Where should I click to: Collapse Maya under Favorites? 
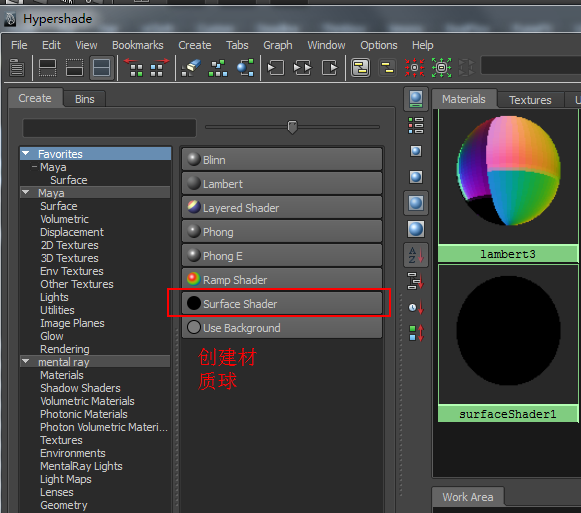pyautogui.click(x=34, y=167)
